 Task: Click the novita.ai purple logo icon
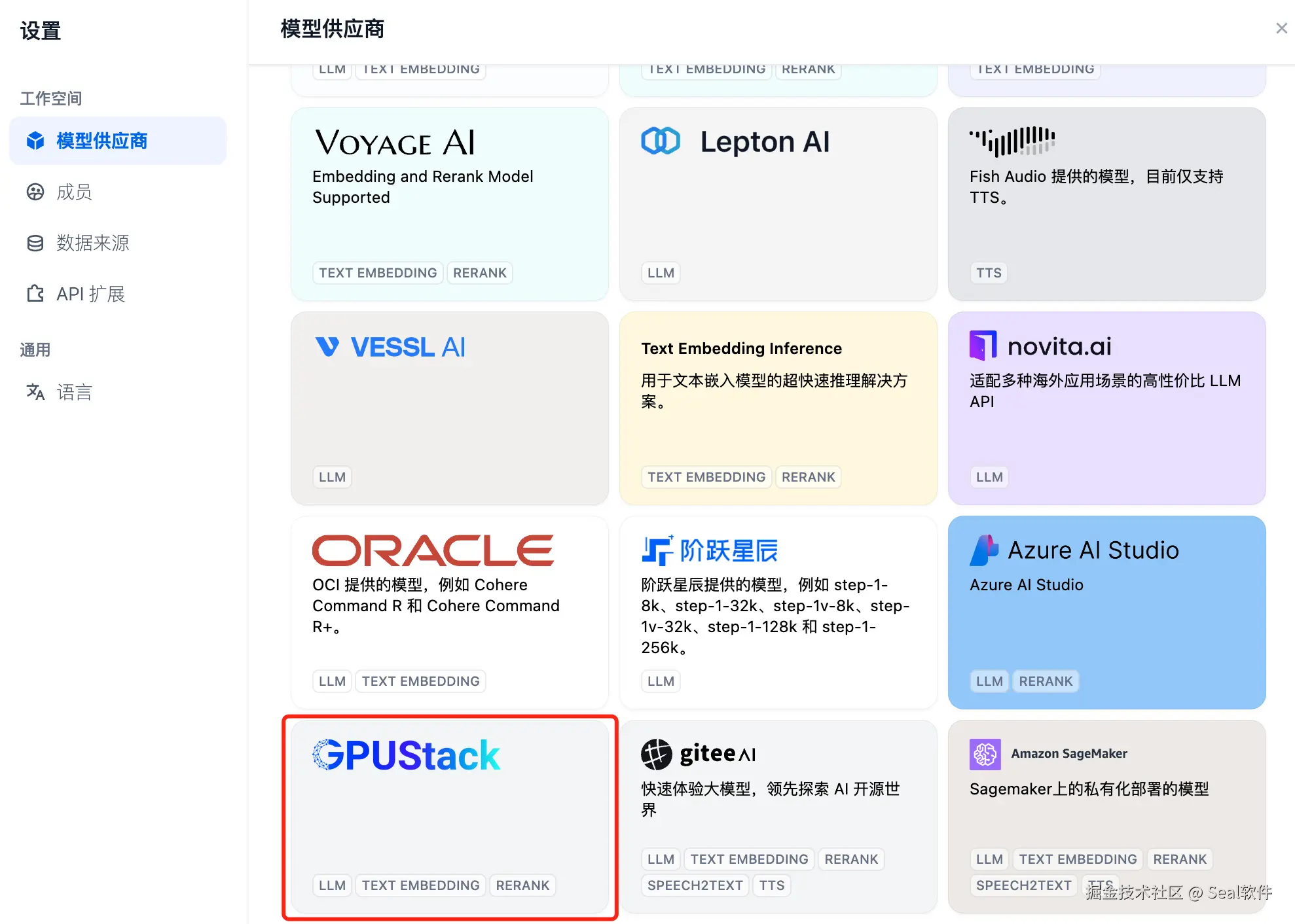coord(983,346)
